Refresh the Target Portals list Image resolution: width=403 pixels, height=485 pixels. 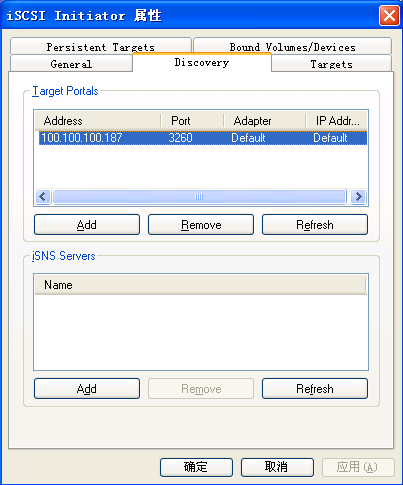point(315,225)
